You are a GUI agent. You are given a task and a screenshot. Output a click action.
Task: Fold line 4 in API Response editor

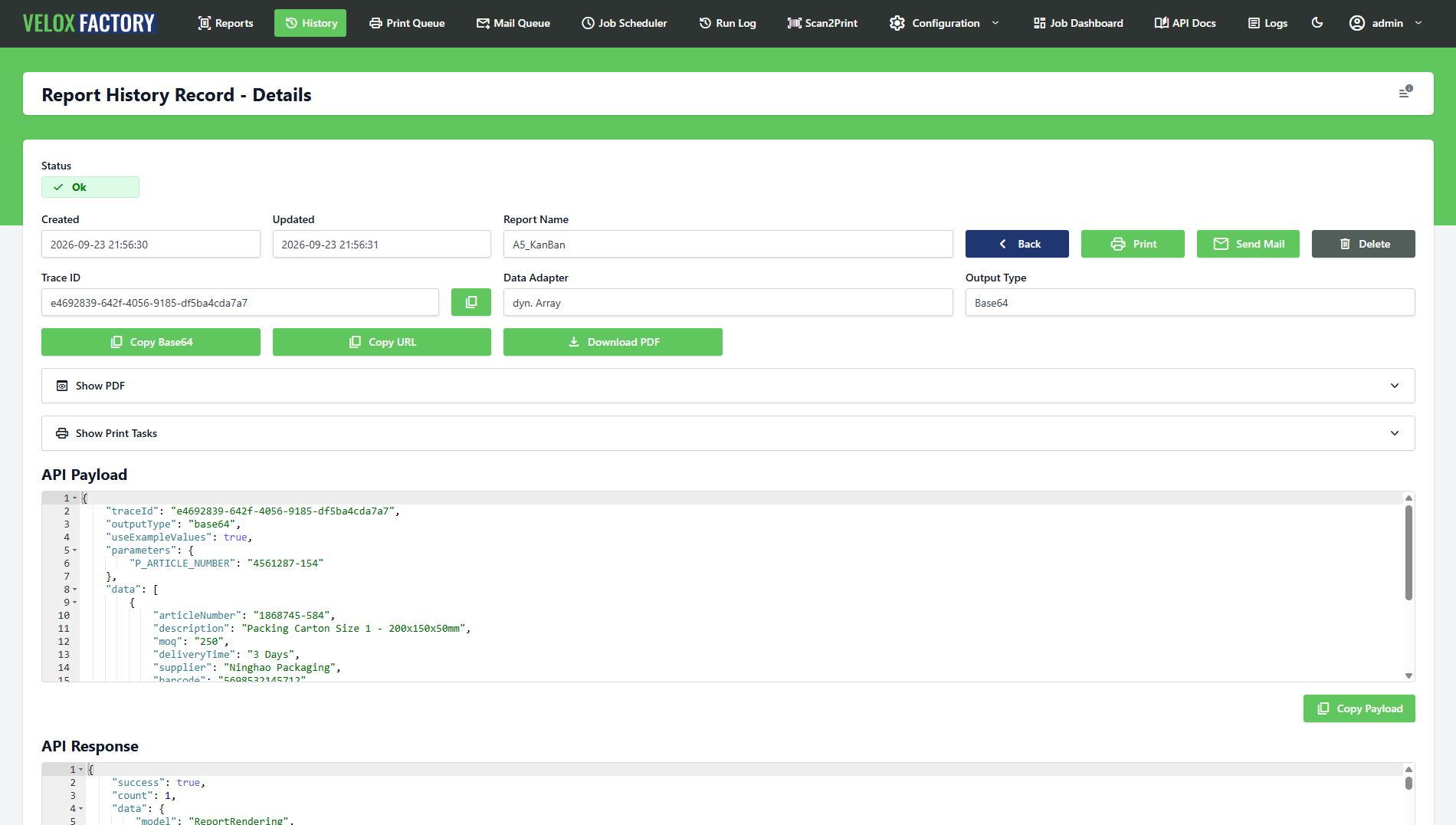81,809
